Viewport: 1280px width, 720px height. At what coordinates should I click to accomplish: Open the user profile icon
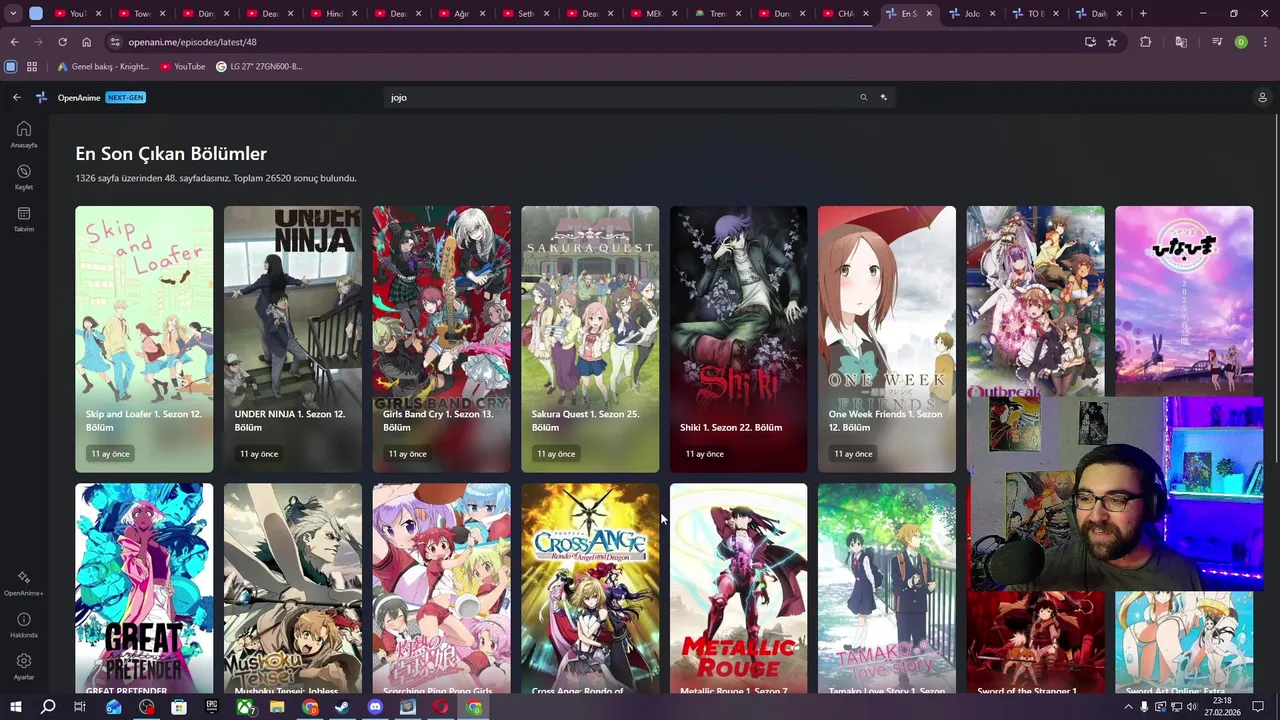[x=1262, y=97]
